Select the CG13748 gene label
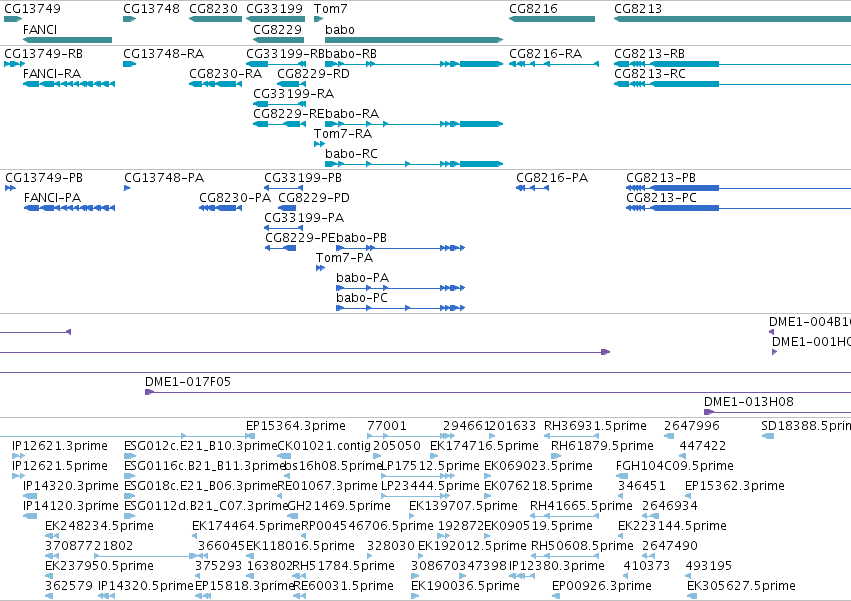 [x=151, y=9]
